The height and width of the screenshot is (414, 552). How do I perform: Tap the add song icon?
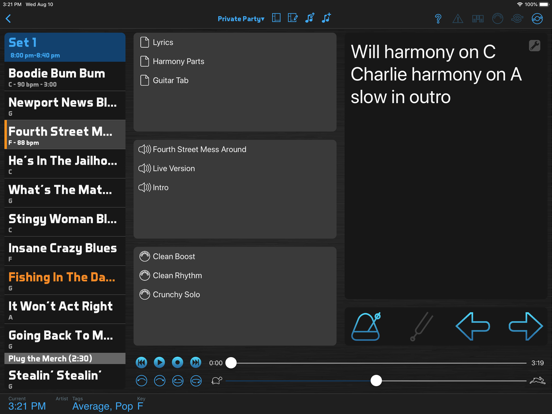click(326, 18)
